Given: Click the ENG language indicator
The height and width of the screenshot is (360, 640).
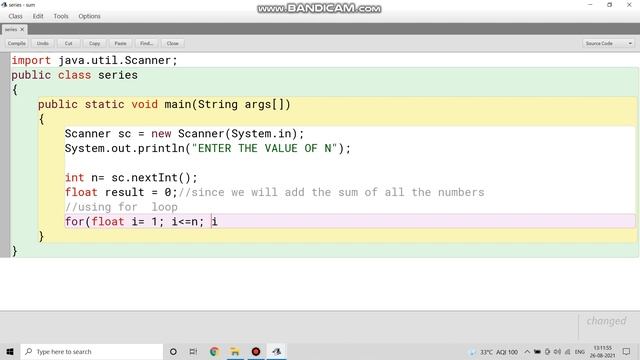Looking at the screenshot, I should click(x=580, y=352).
